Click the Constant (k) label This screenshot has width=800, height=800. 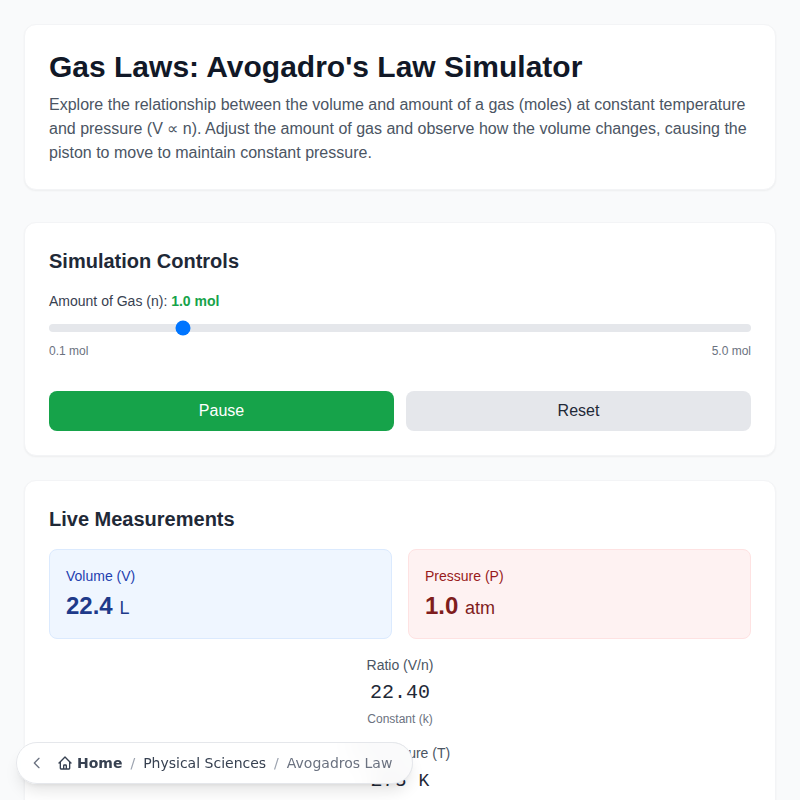point(399,718)
